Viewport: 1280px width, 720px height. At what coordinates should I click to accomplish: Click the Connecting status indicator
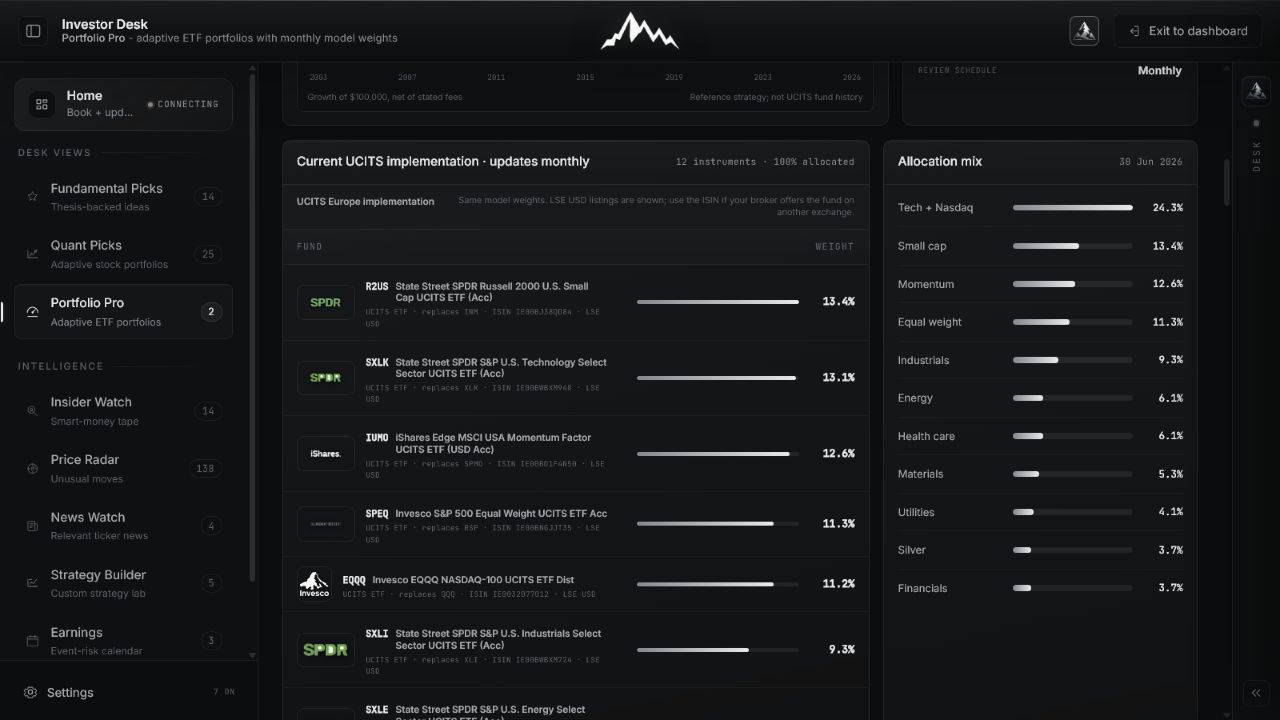(183, 104)
